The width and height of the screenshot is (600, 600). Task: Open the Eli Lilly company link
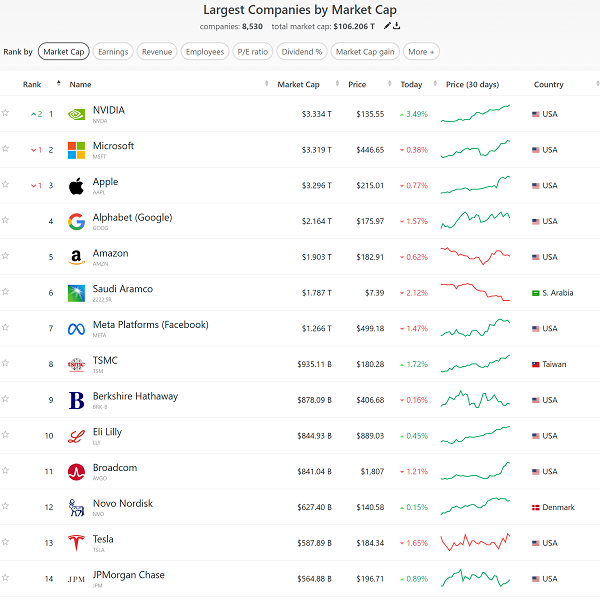107,432
